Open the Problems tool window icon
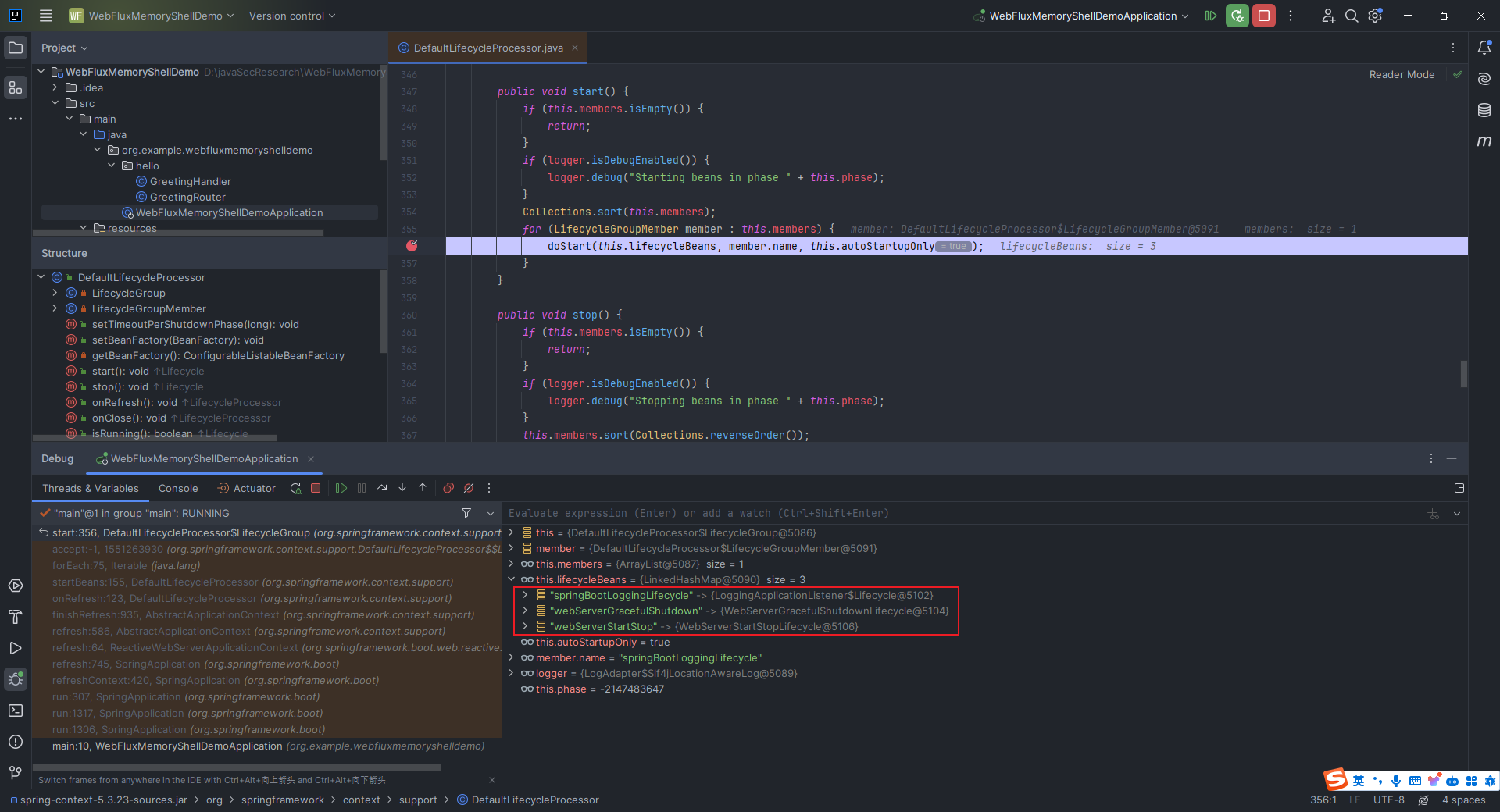This screenshot has height=812, width=1500. (16, 742)
